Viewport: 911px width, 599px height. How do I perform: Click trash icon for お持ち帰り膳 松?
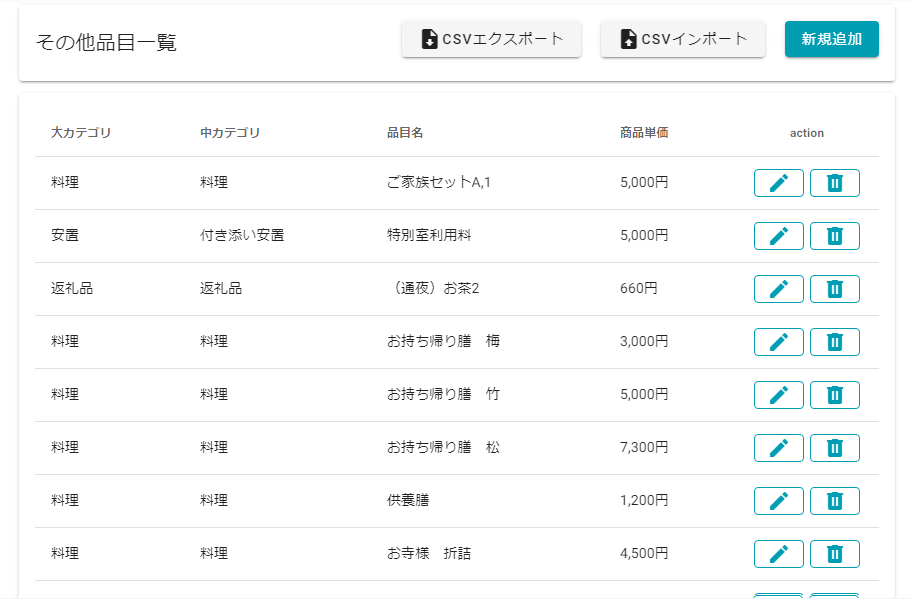834,448
